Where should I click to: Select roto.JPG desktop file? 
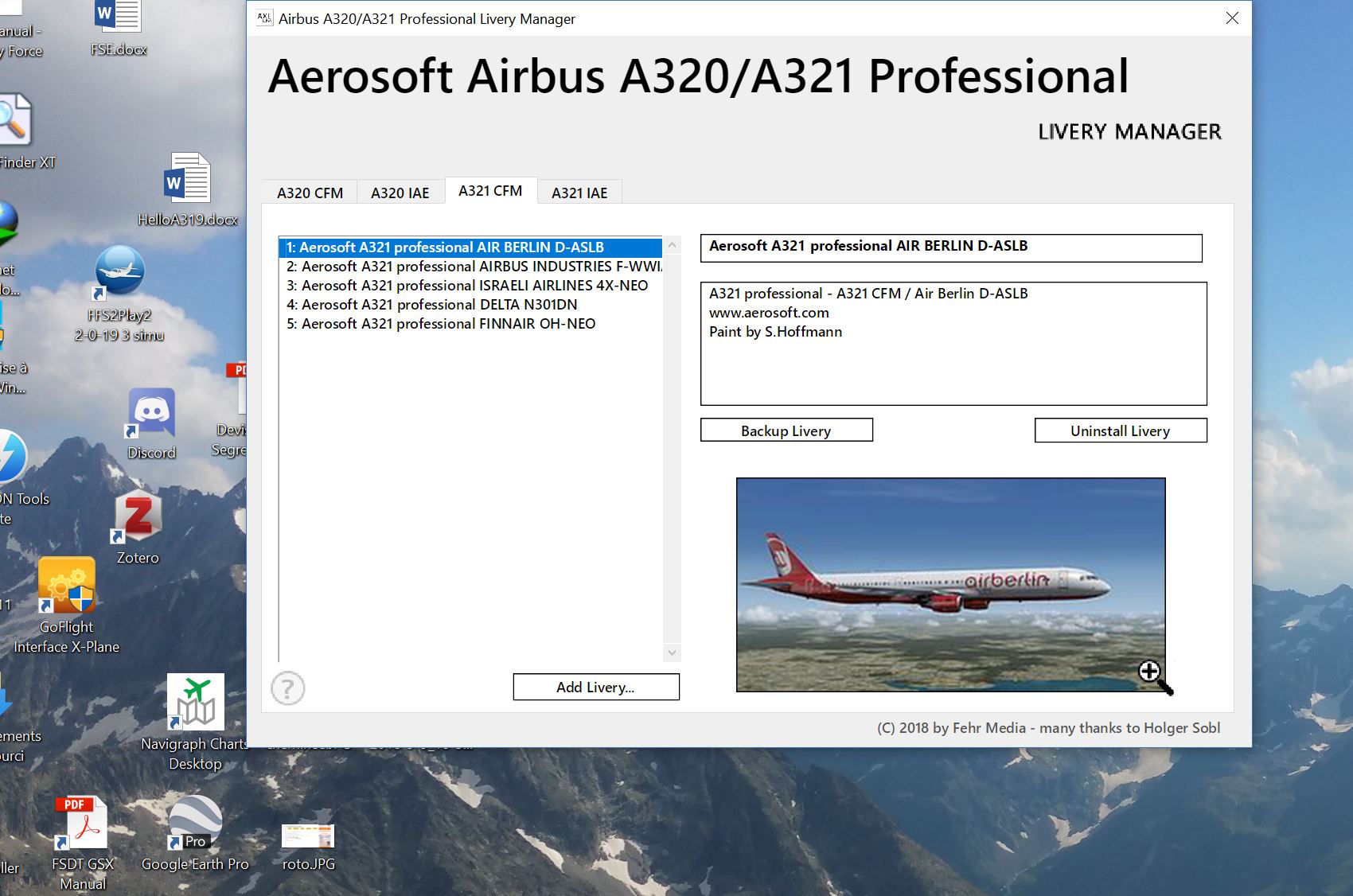tap(309, 847)
